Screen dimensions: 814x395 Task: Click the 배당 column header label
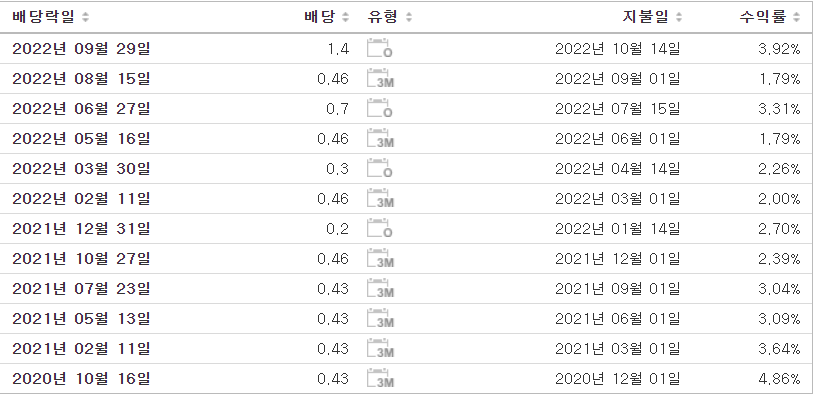point(320,17)
